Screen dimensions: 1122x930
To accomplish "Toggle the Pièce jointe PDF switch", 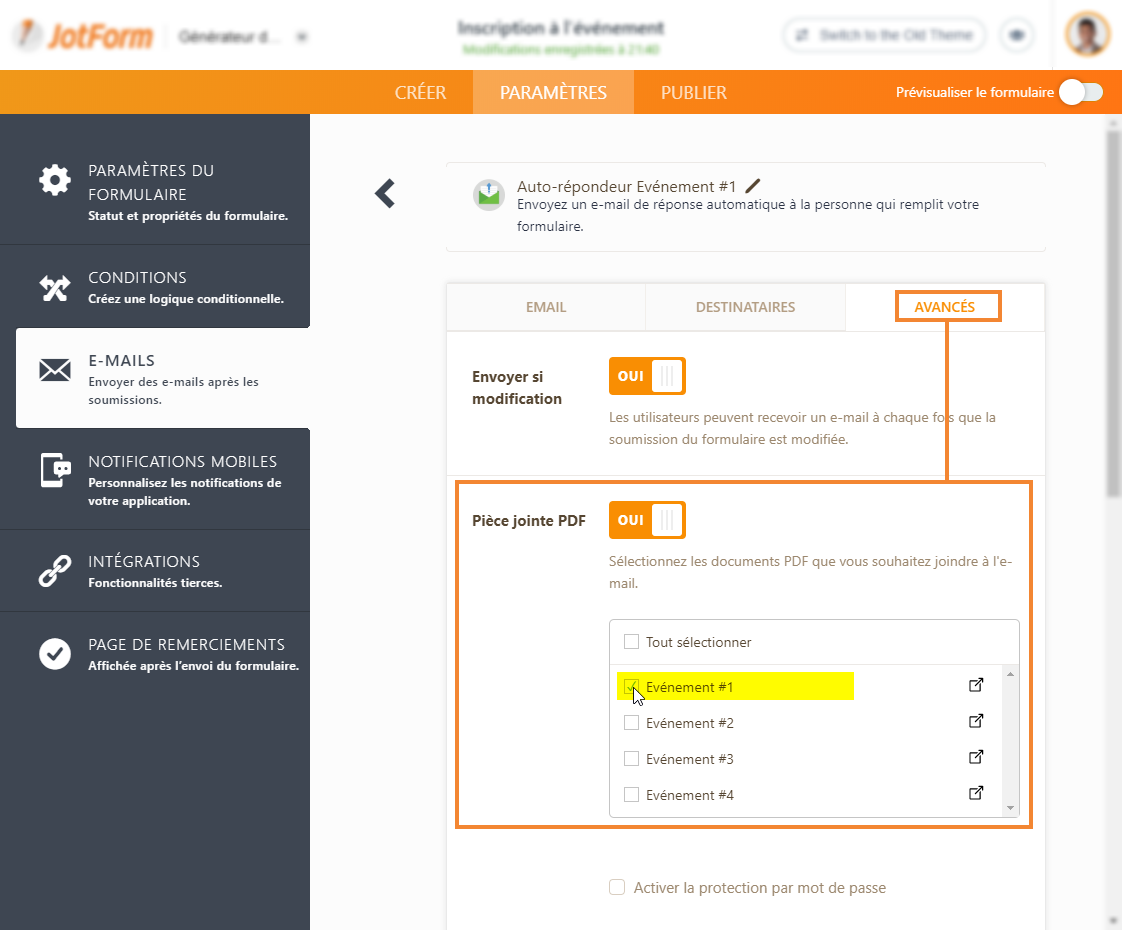I will 647,520.
